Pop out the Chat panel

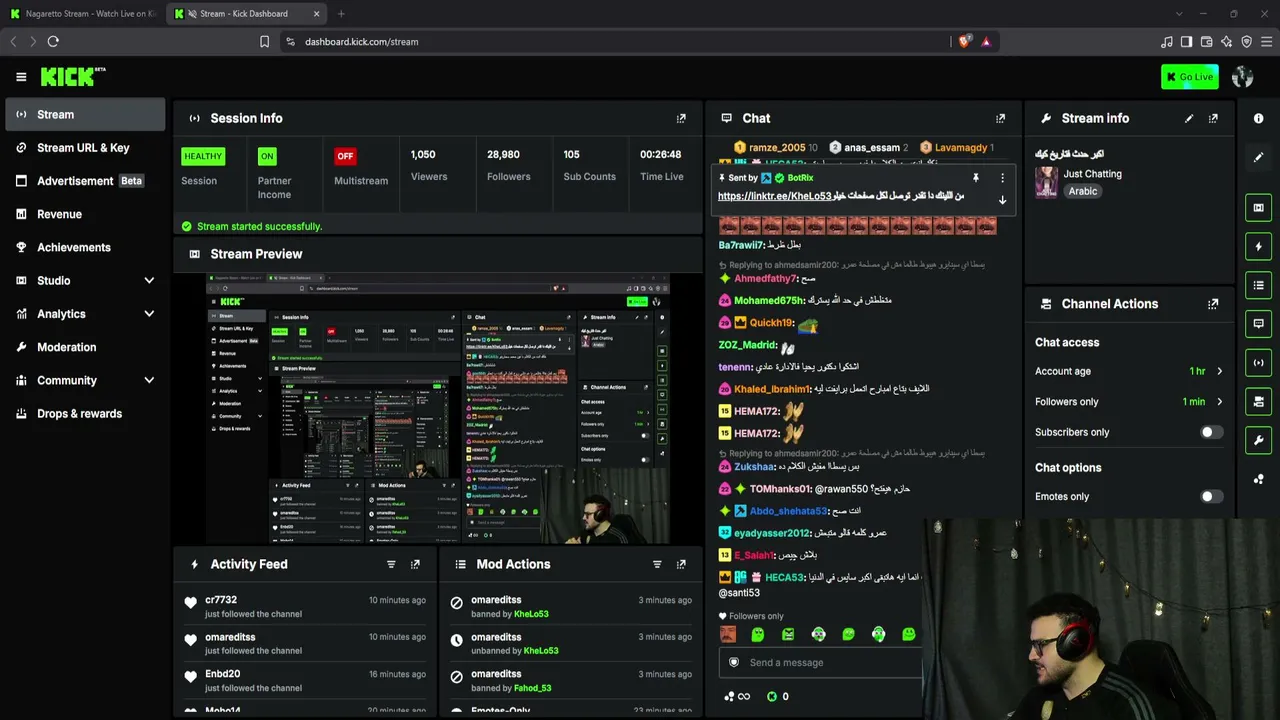click(x=1000, y=118)
